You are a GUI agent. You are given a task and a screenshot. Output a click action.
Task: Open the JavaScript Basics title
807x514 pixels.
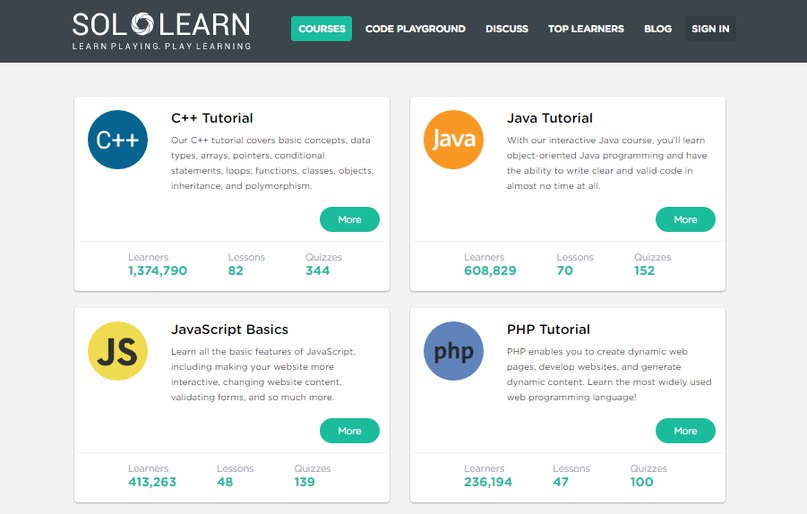pyautogui.click(x=230, y=329)
